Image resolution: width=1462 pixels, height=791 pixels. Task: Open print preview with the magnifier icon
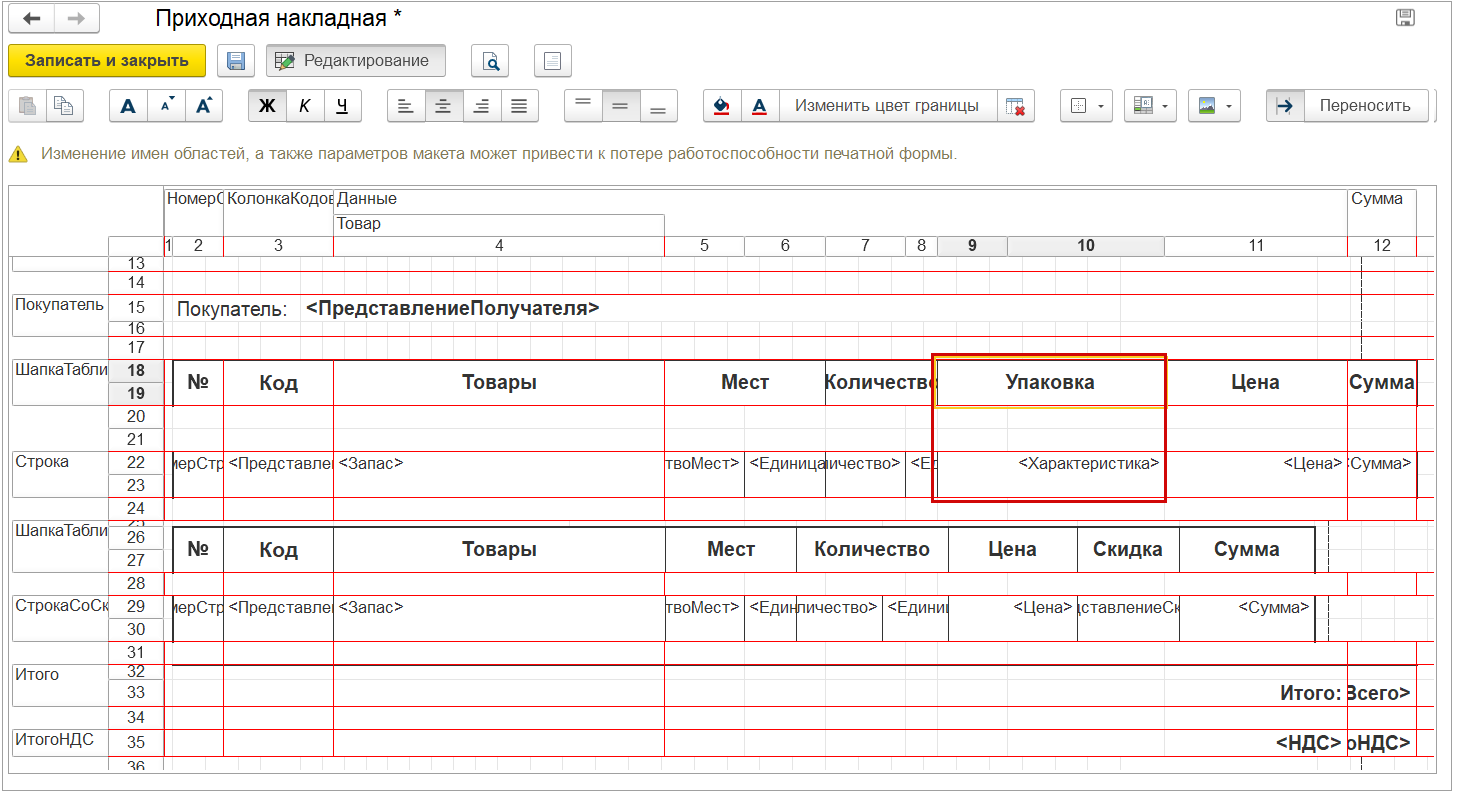[489, 60]
